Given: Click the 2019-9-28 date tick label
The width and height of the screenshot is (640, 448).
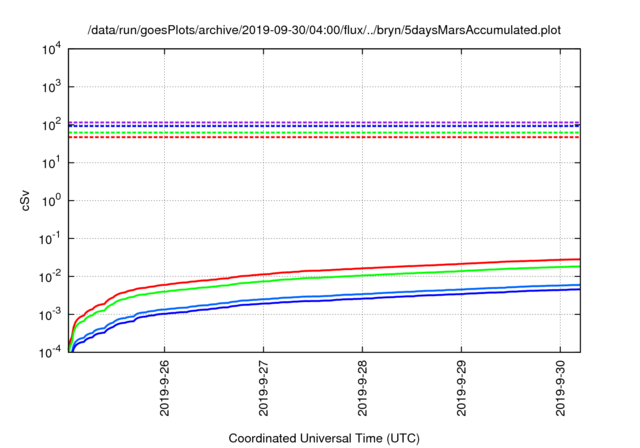Looking at the screenshot, I should (362, 388).
